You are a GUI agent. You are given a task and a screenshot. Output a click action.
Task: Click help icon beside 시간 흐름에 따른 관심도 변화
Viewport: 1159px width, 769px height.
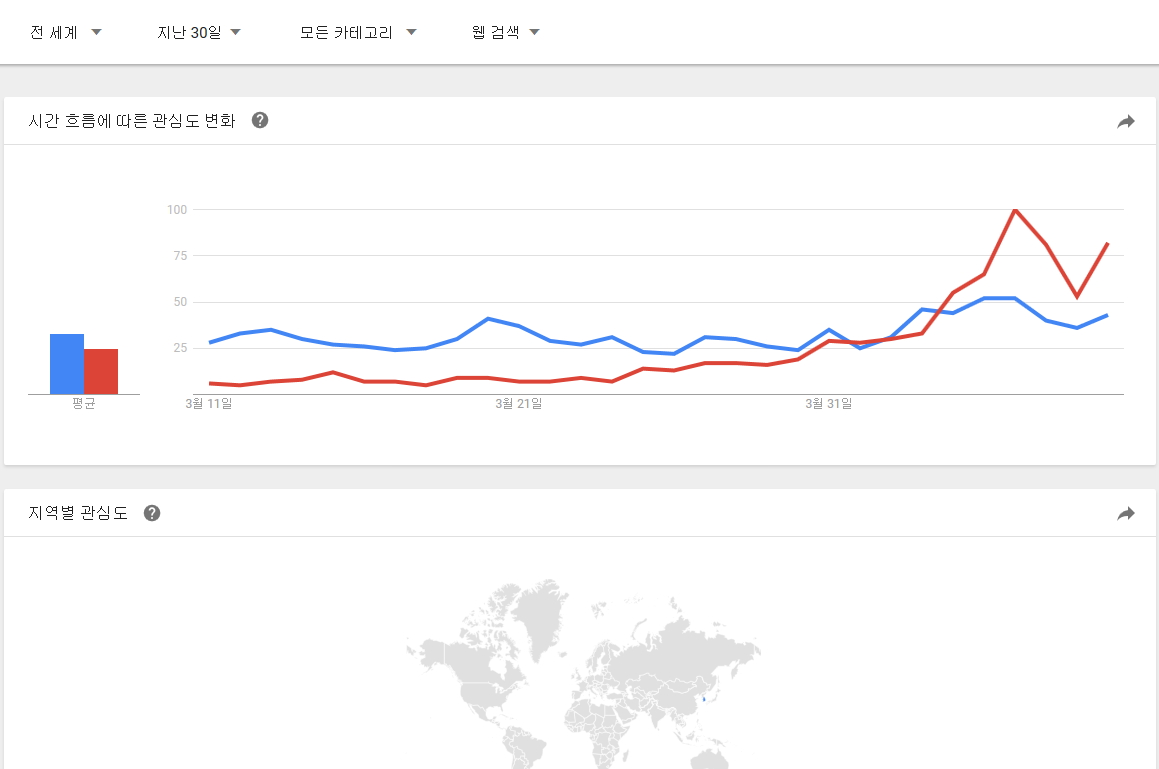pos(260,121)
